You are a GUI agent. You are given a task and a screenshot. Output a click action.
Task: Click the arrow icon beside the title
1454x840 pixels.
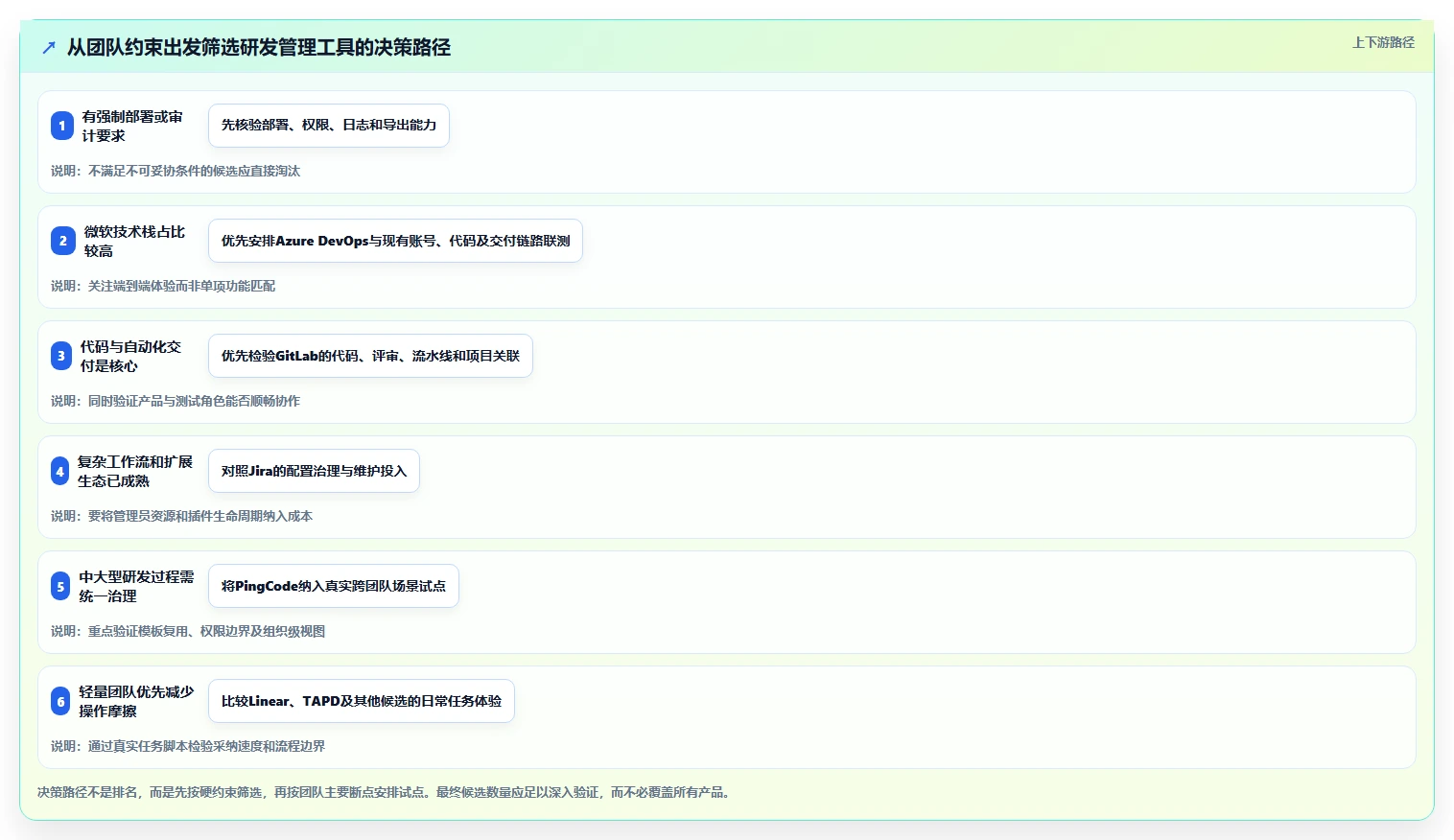tap(49, 47)
